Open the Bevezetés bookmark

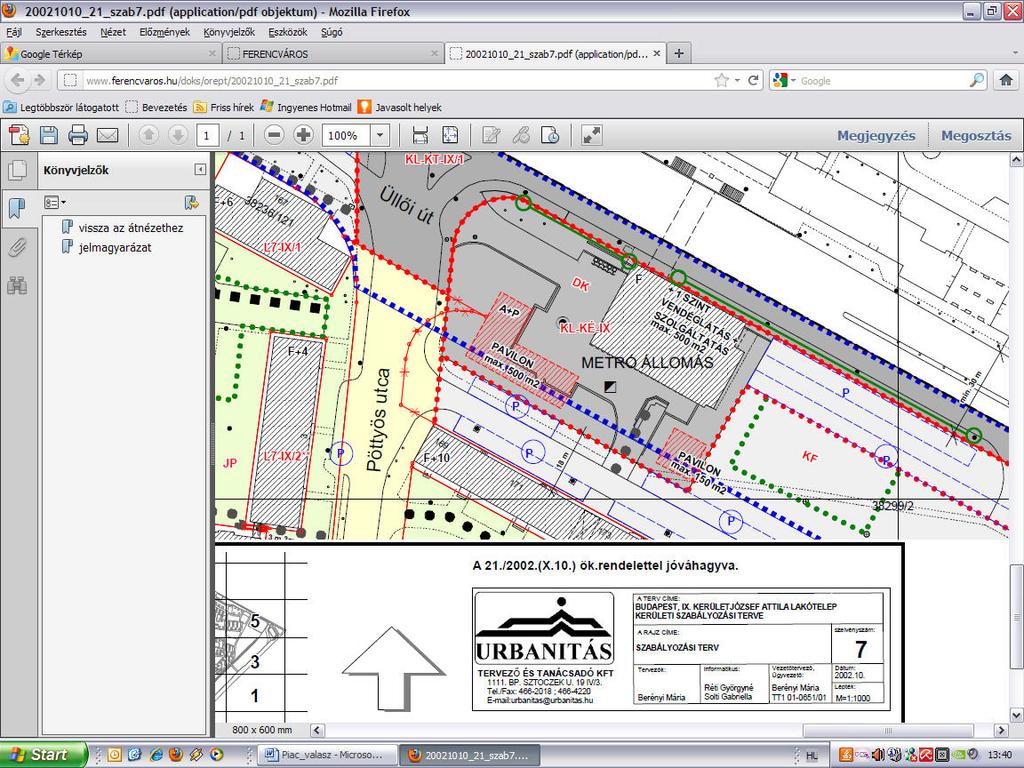156,107
